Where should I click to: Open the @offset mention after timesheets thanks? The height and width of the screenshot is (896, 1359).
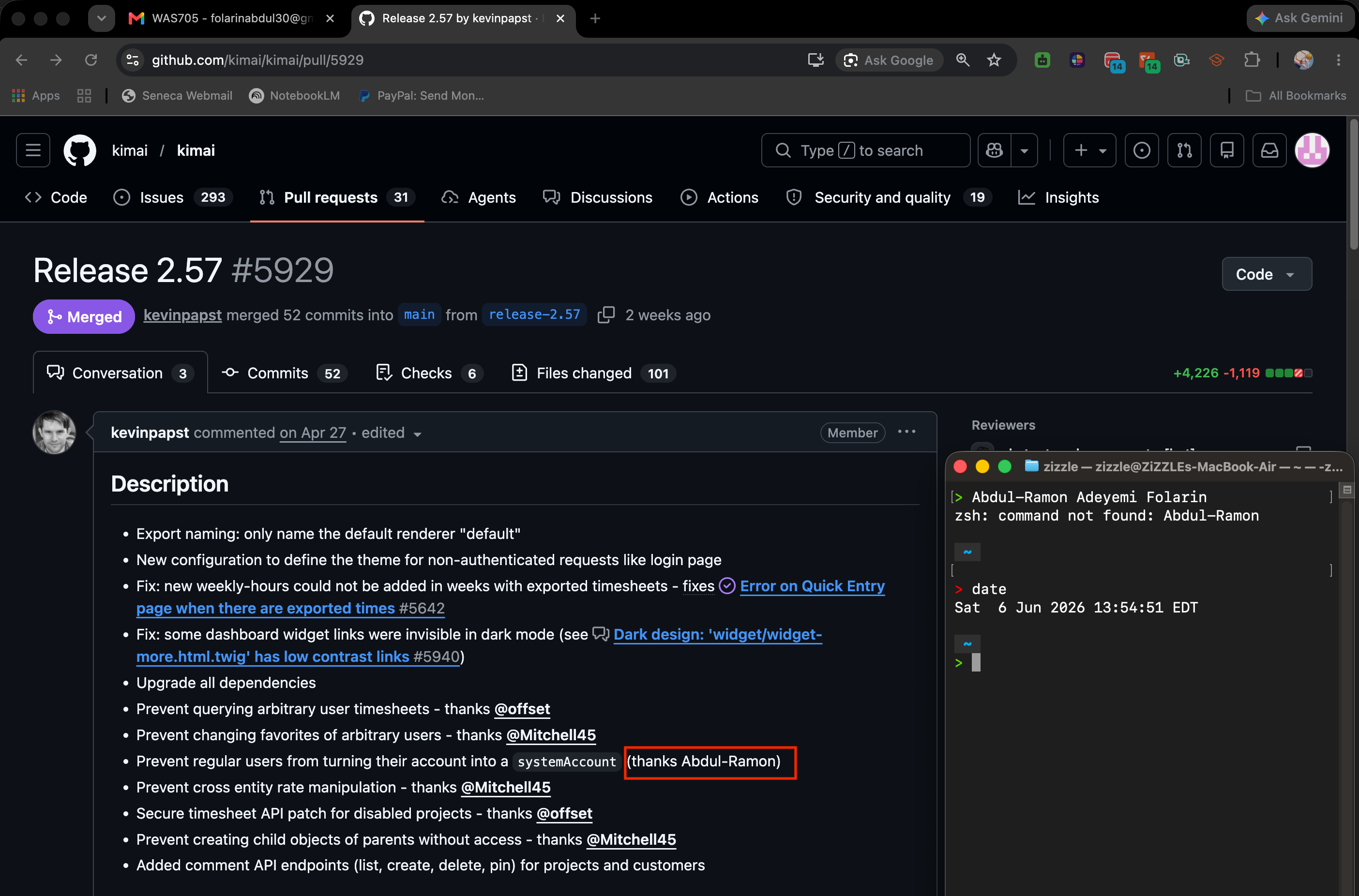click(x=521, y=709)
